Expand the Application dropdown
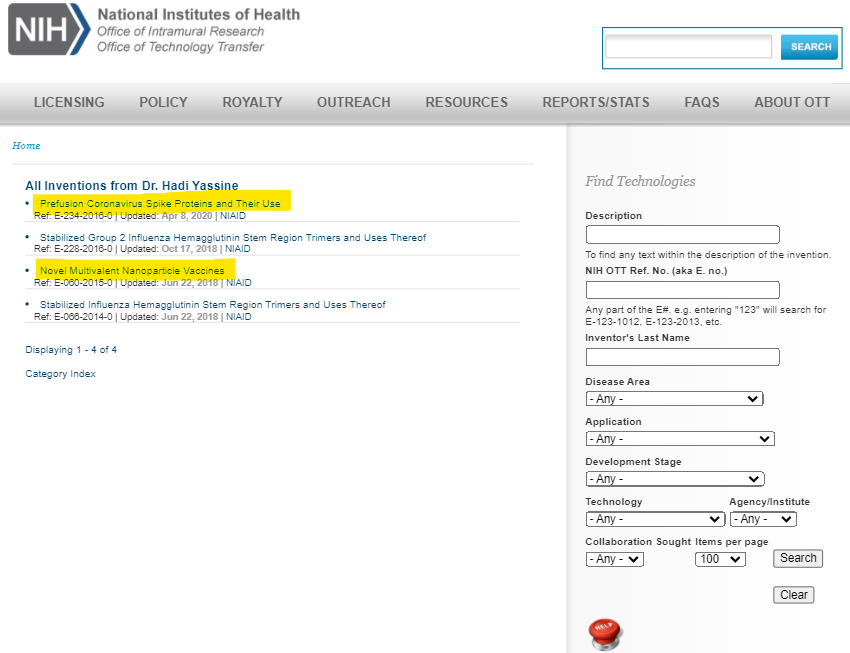 (x=680, y=439)
